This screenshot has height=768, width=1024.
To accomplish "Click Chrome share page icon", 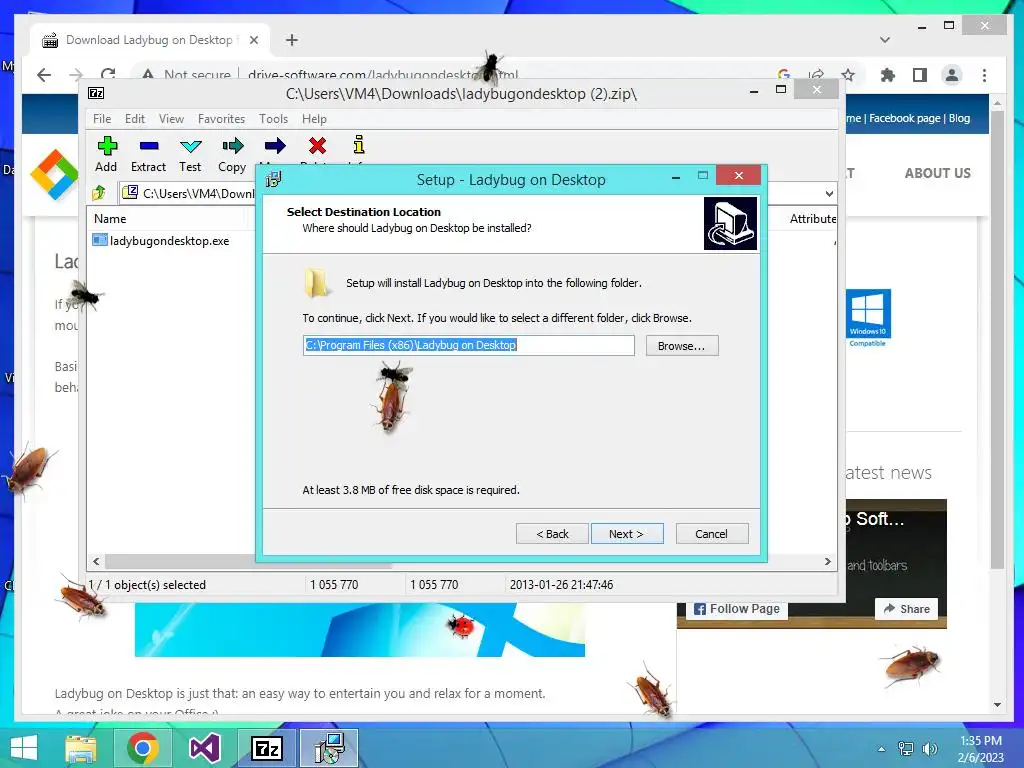I will 816,74.
